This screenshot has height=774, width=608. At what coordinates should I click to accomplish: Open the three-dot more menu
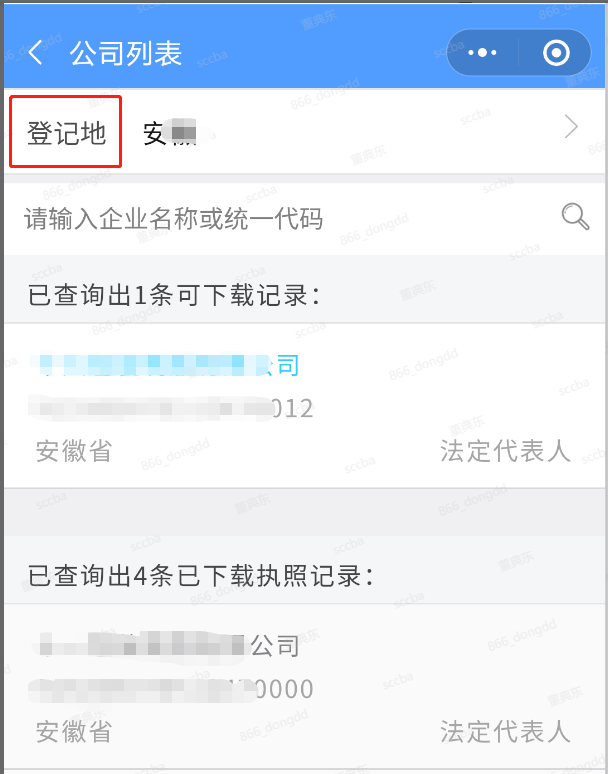(x=482, y=53)
